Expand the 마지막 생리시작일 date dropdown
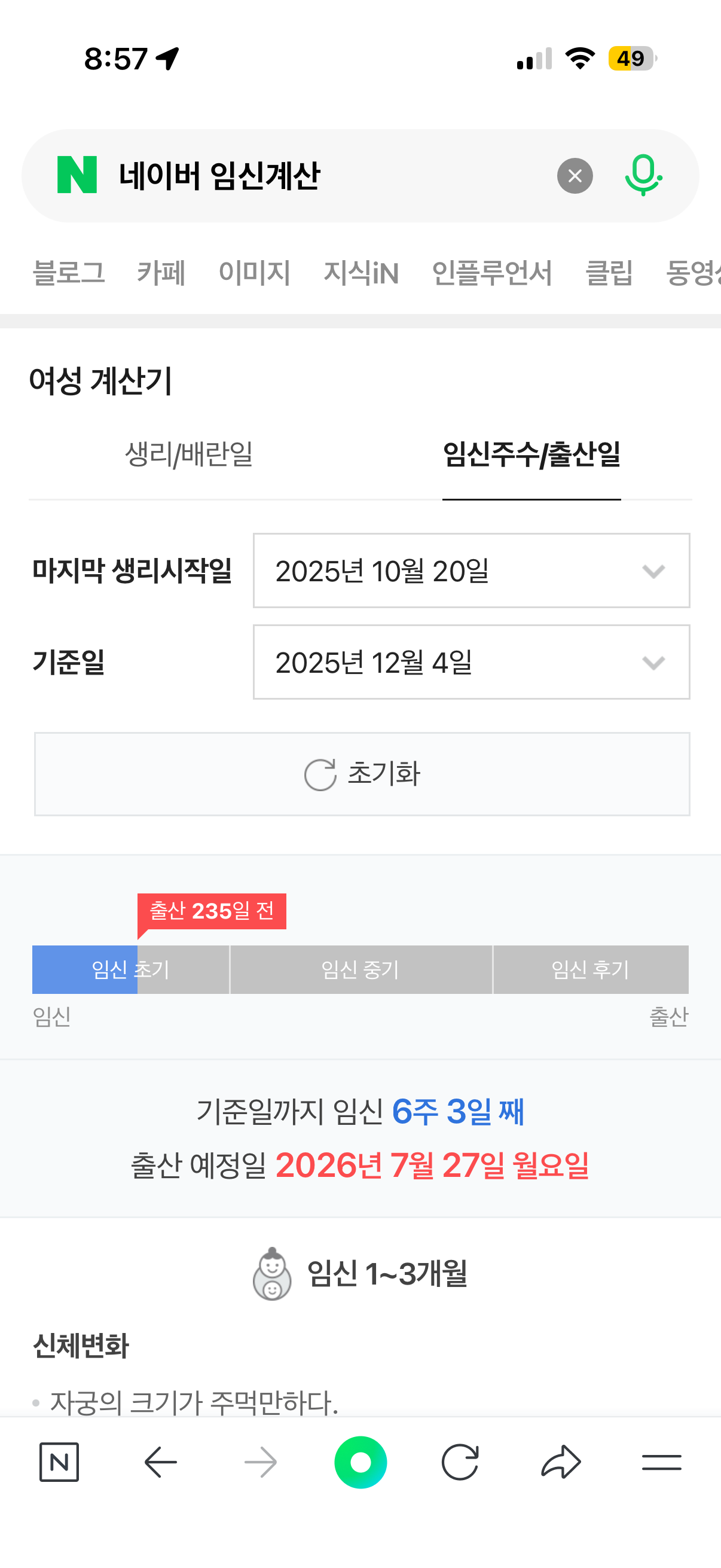Screen dimensions: 721x1568 [471, 571]
